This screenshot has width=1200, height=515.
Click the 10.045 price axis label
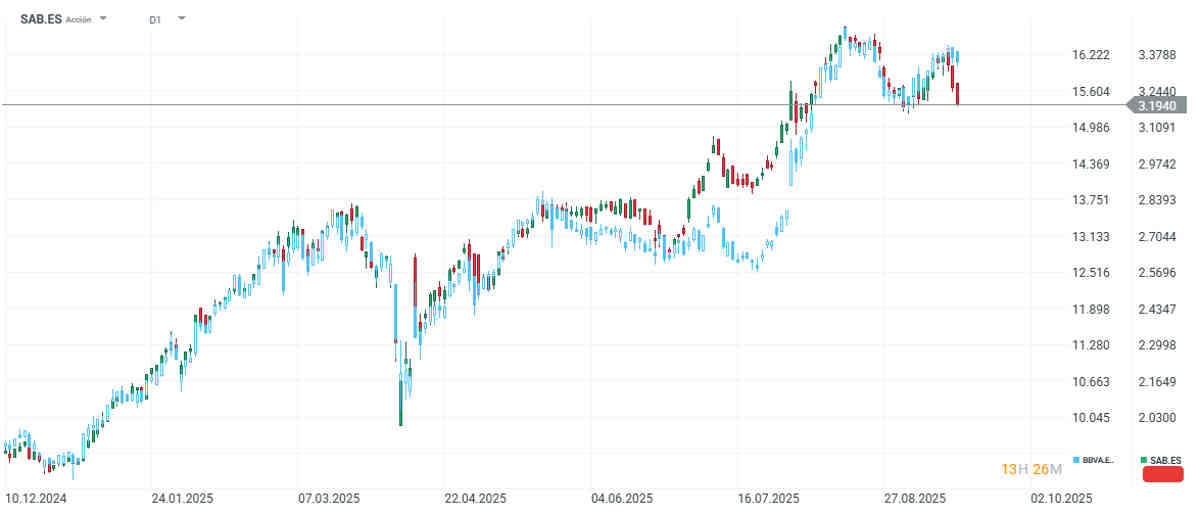point(1090,418)
